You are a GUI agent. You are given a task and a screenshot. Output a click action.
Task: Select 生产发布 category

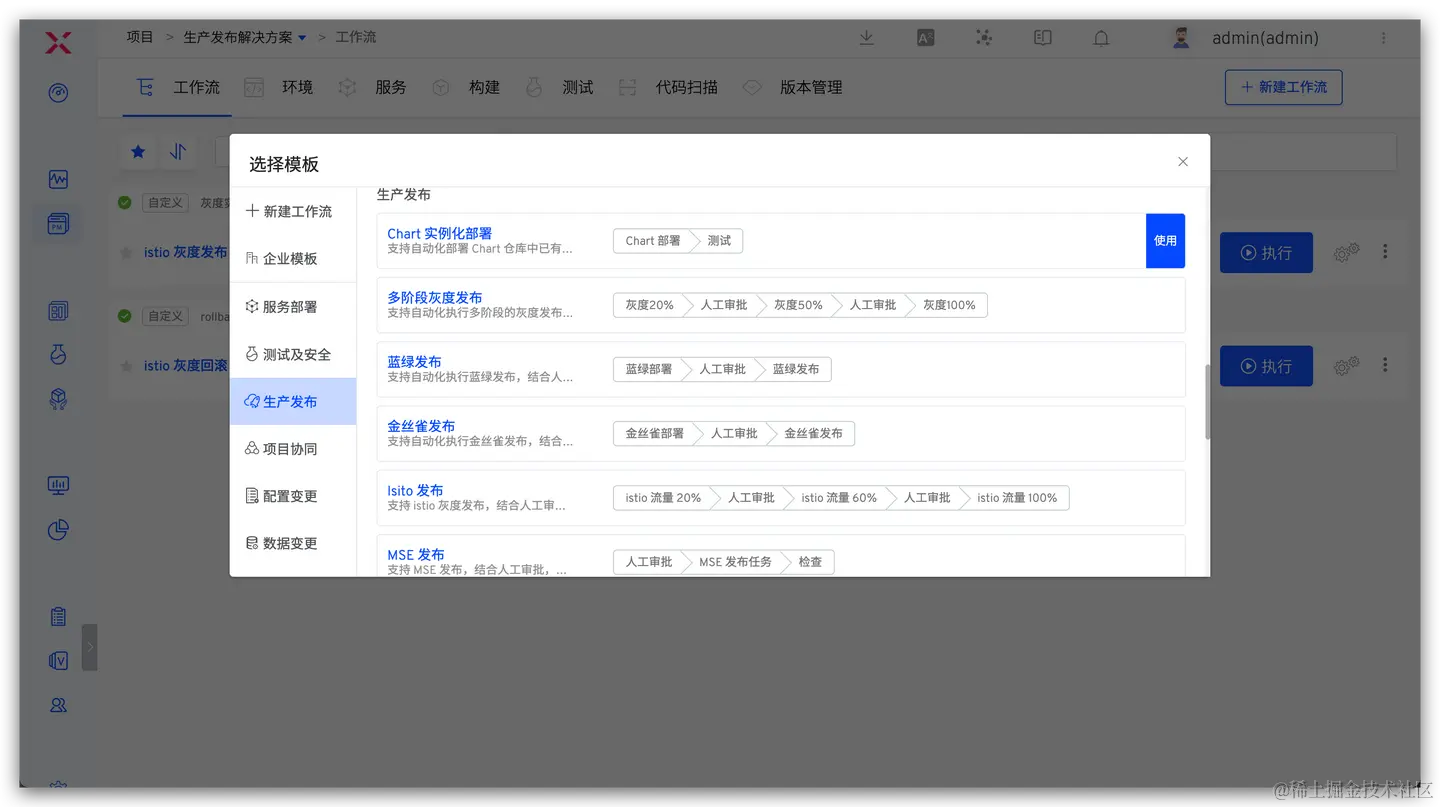[x=293, y=401]
